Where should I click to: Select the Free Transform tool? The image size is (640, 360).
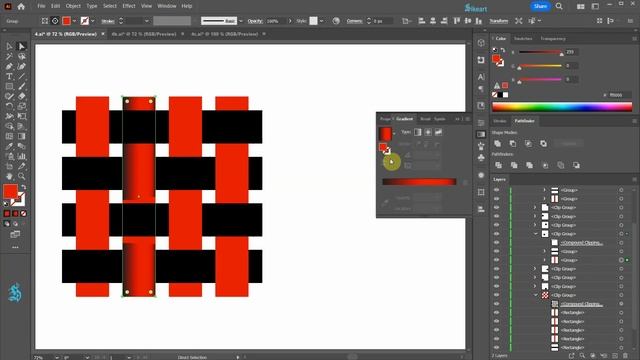point(22,116)
